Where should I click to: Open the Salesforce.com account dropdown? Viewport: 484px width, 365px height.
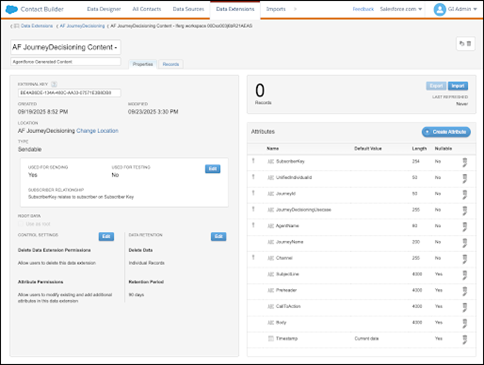click(401, 9)
